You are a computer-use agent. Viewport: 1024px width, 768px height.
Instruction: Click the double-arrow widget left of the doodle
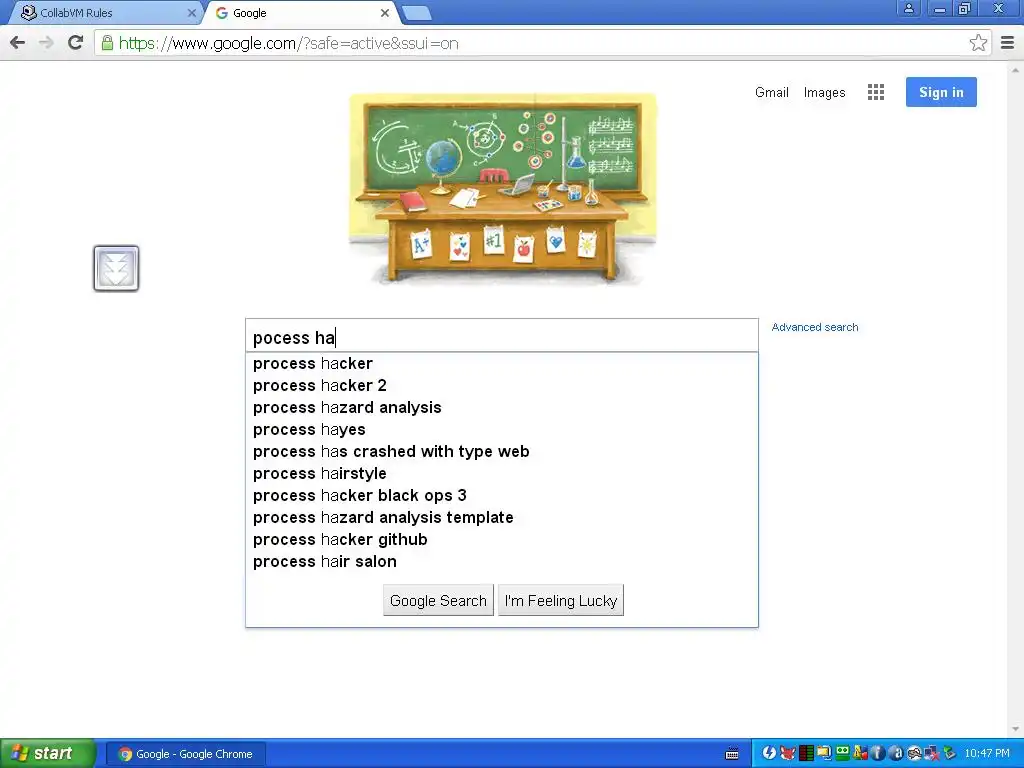point(116,268)
